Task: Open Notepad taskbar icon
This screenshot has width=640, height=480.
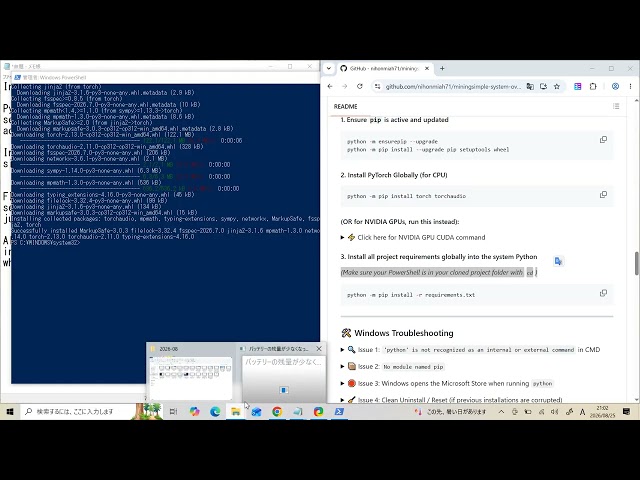Action: [298, 411]
